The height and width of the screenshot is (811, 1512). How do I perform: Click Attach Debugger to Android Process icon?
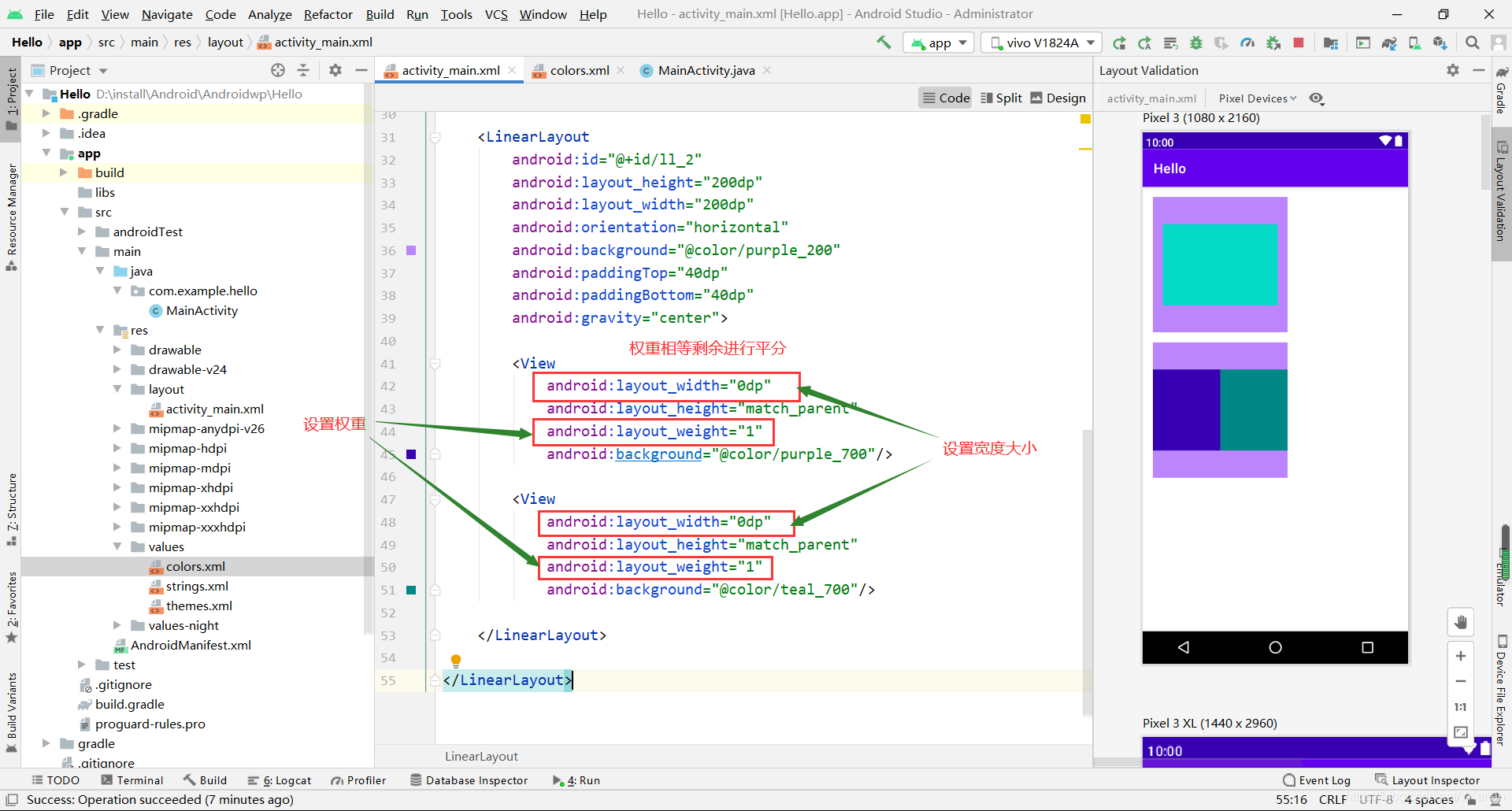1273,43
